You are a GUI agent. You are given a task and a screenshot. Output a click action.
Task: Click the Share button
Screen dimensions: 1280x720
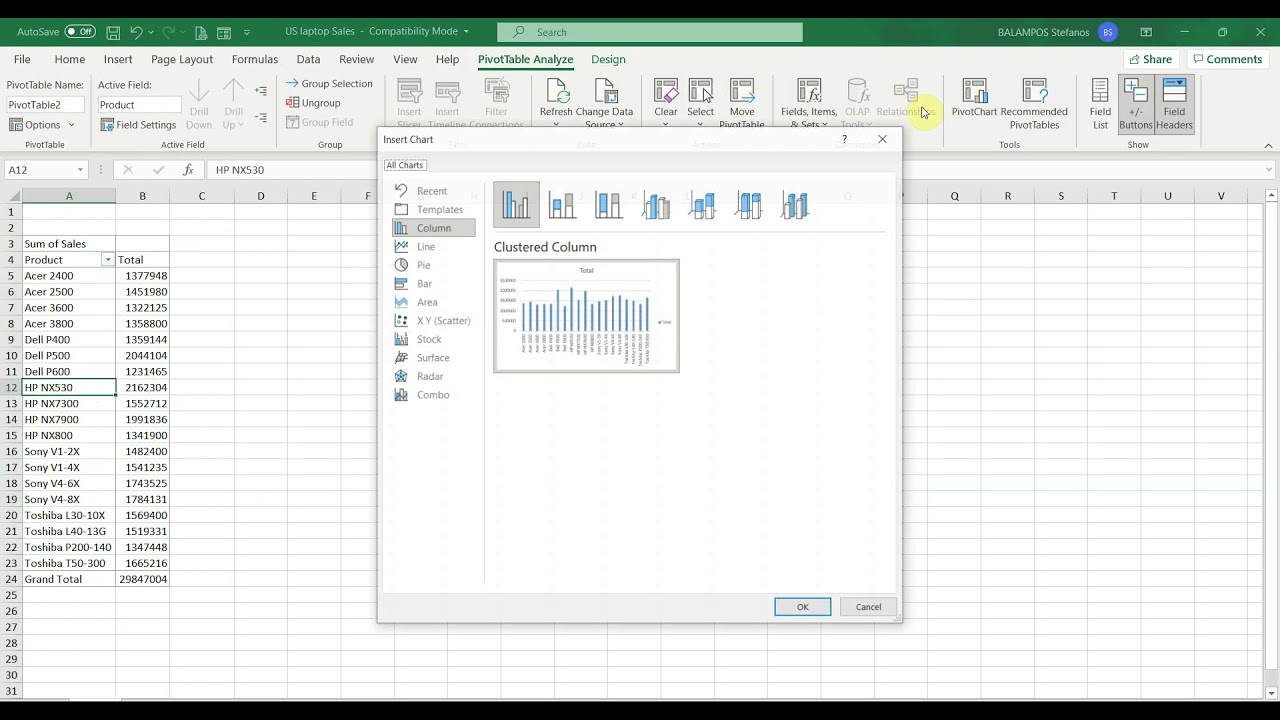1150,59
